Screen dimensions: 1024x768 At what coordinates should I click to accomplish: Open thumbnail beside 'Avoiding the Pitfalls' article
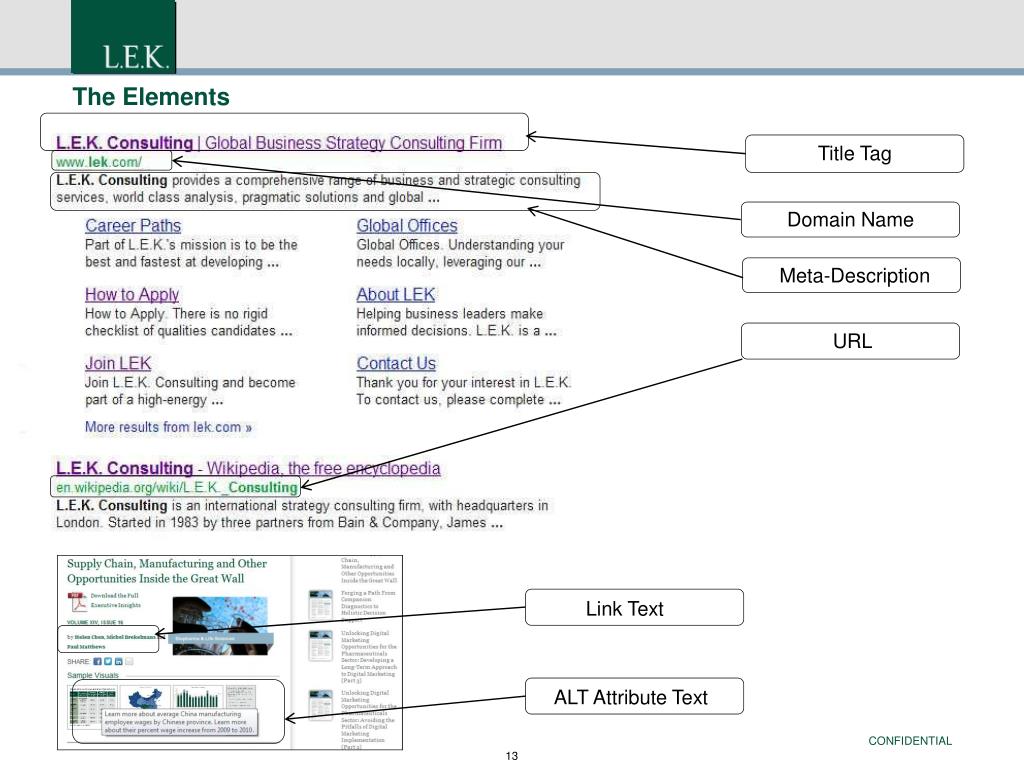coord(321,705)
